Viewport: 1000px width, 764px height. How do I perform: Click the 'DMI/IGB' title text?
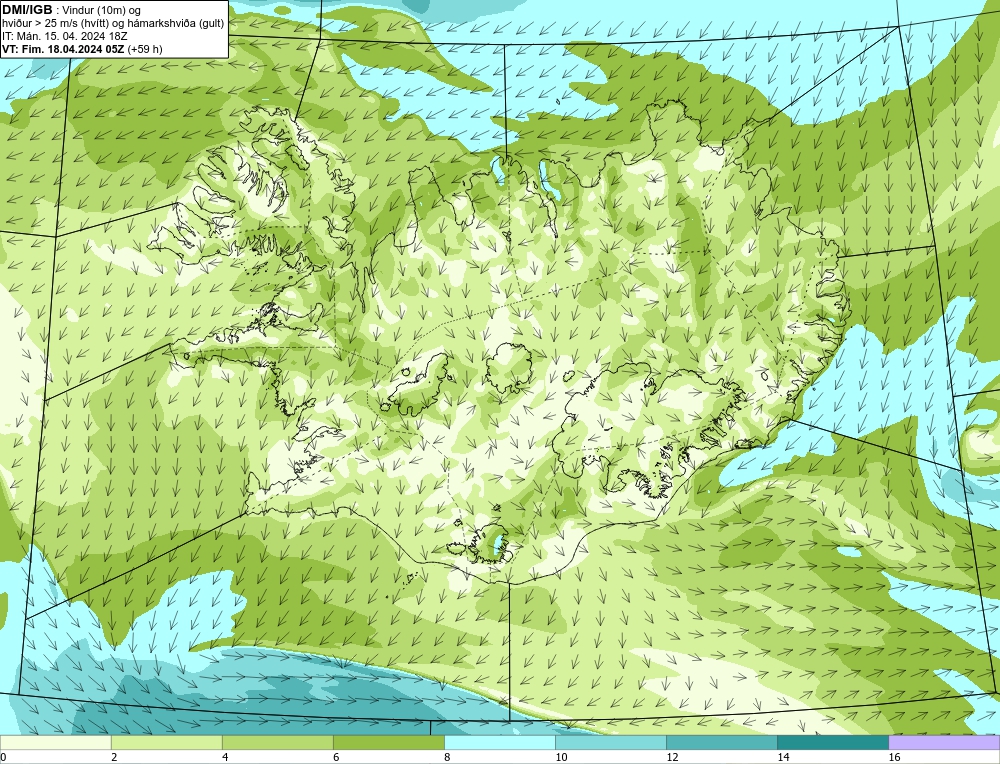pos(27,10)
